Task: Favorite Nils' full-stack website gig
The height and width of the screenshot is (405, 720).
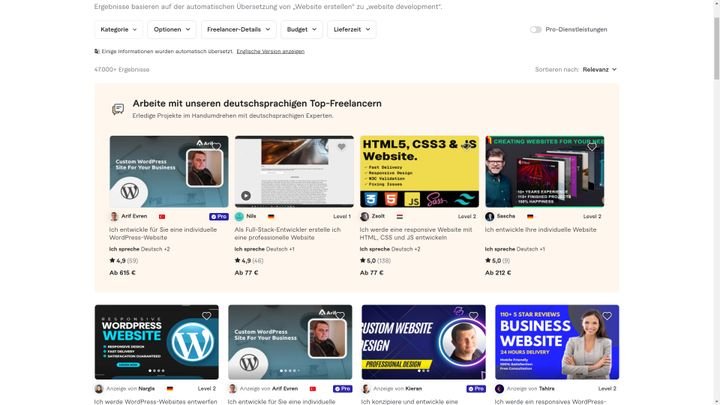Action: point(342,147)
